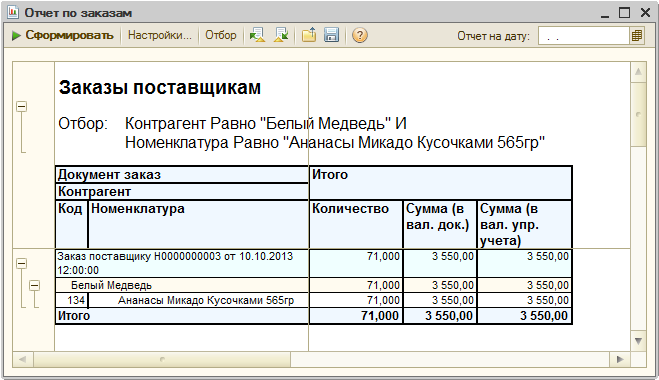Collapse the Заказ поставщику row group
This screenshot has height=380, width=659.
[22, 264]
